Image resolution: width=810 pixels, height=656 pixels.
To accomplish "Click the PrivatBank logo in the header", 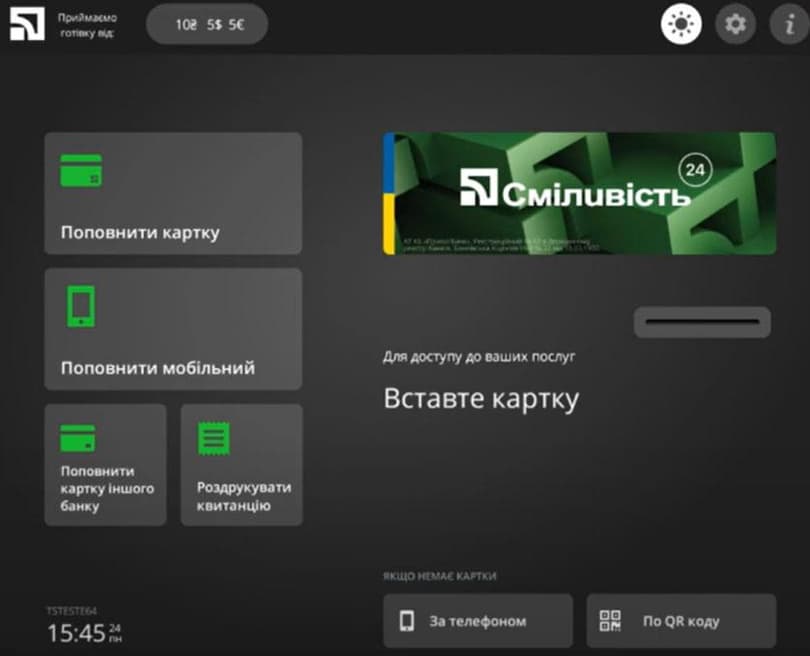I will coord(27,24).
